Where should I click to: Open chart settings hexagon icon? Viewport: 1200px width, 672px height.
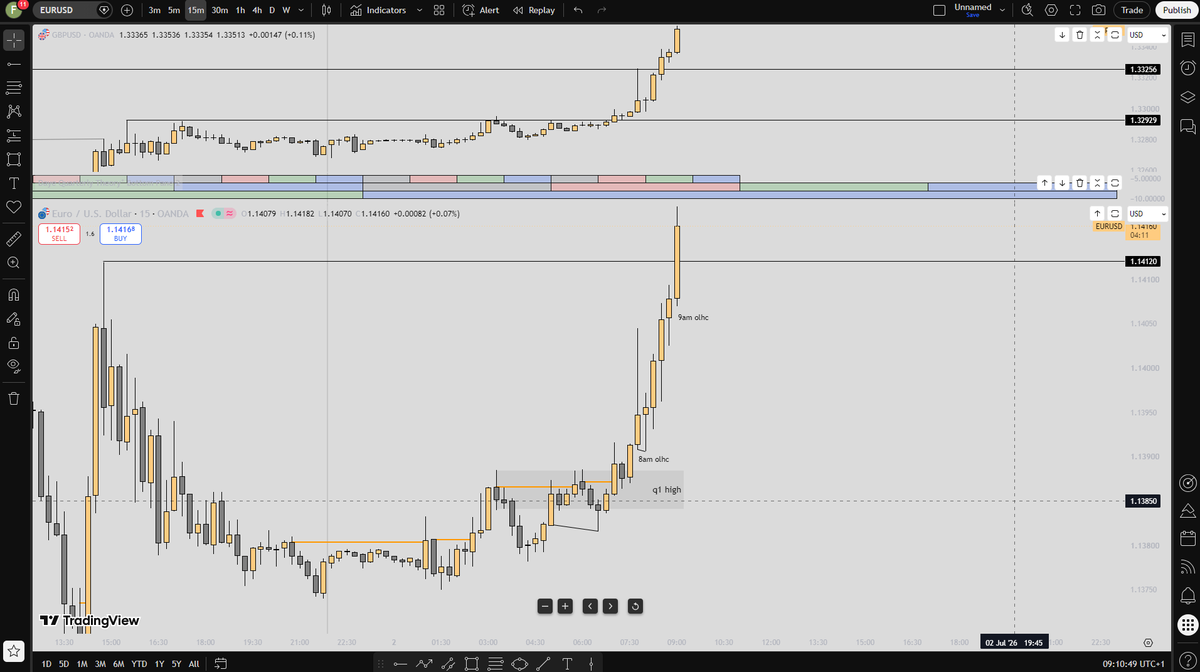point(1051,10)
